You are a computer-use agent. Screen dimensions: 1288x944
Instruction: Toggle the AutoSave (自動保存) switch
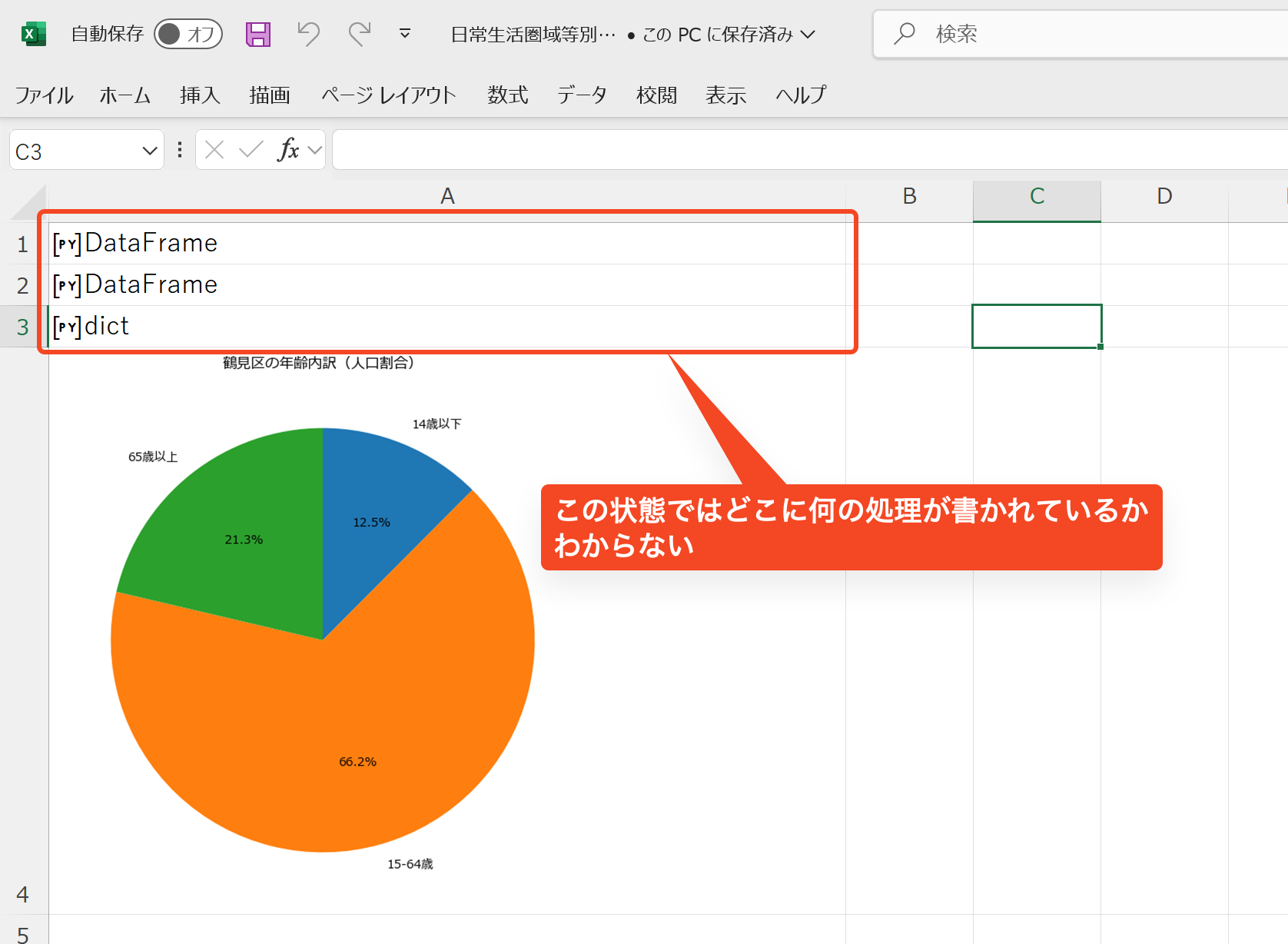coord(188,34)
